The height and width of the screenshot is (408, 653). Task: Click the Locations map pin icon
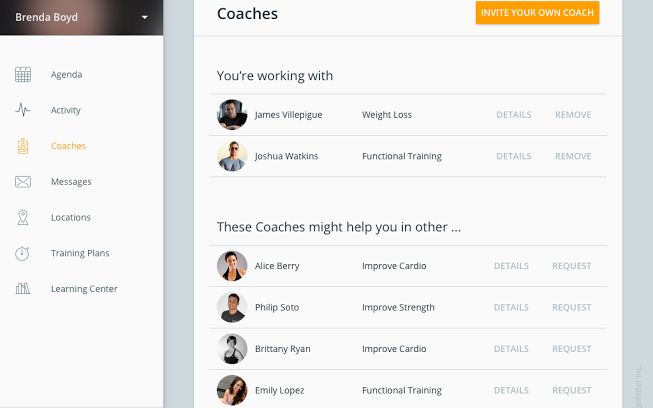click(x=22, y=217)
